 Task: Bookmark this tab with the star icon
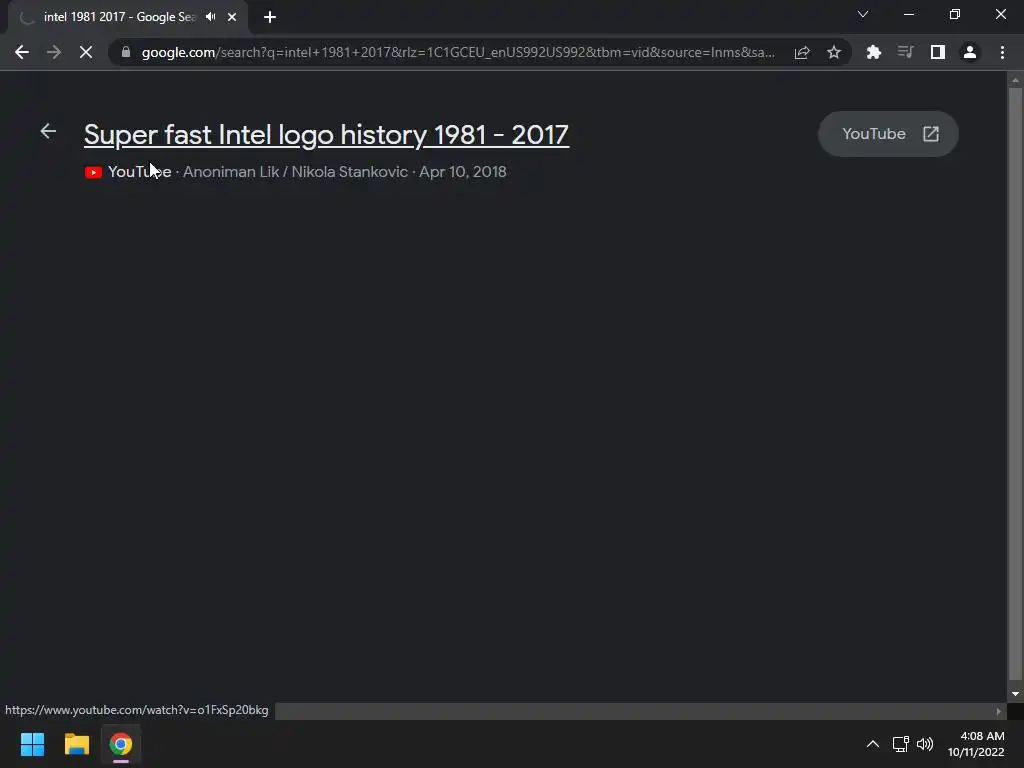834,52
